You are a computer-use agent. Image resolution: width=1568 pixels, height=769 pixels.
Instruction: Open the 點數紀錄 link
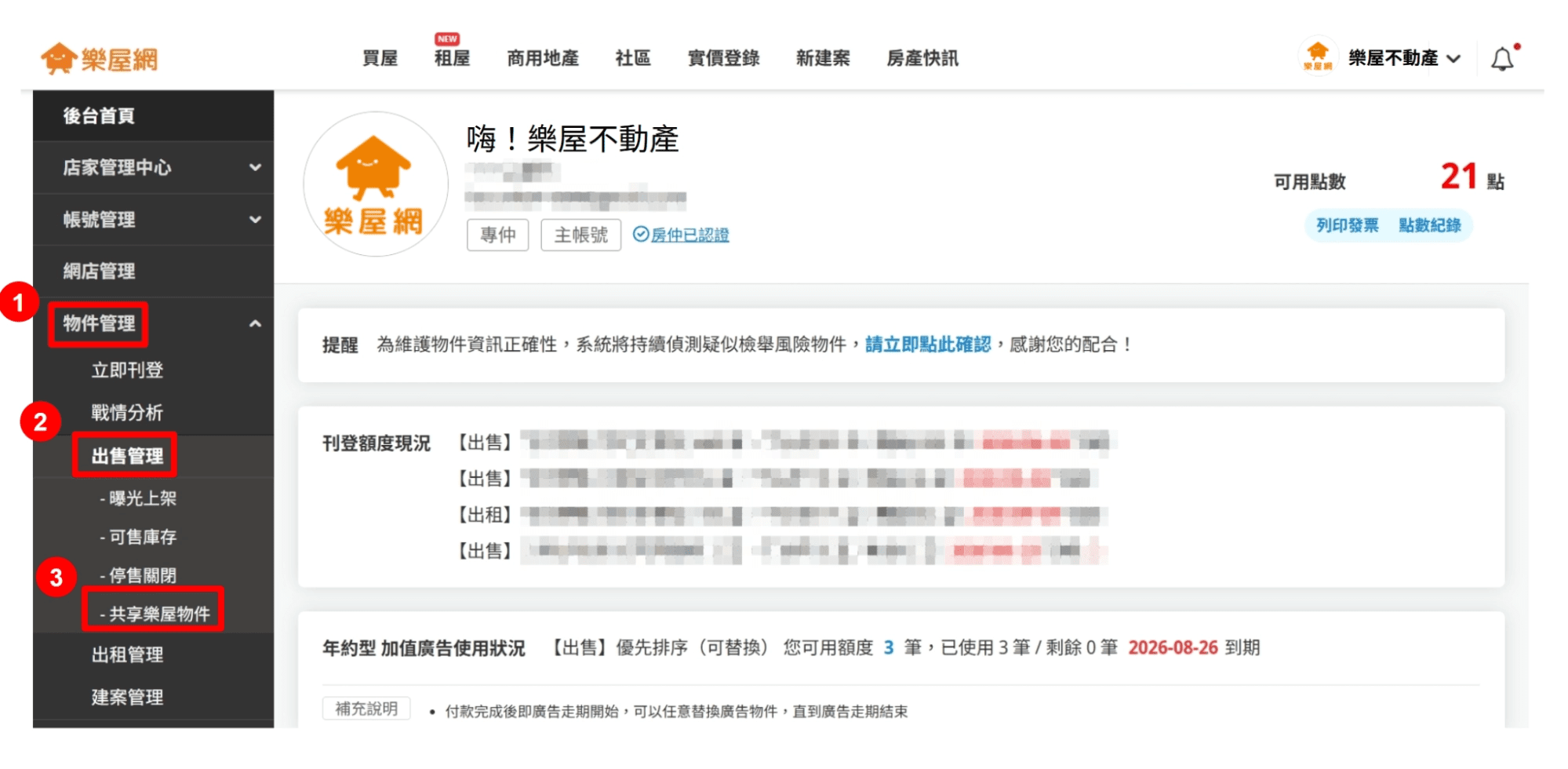(x=1430, y=226)
